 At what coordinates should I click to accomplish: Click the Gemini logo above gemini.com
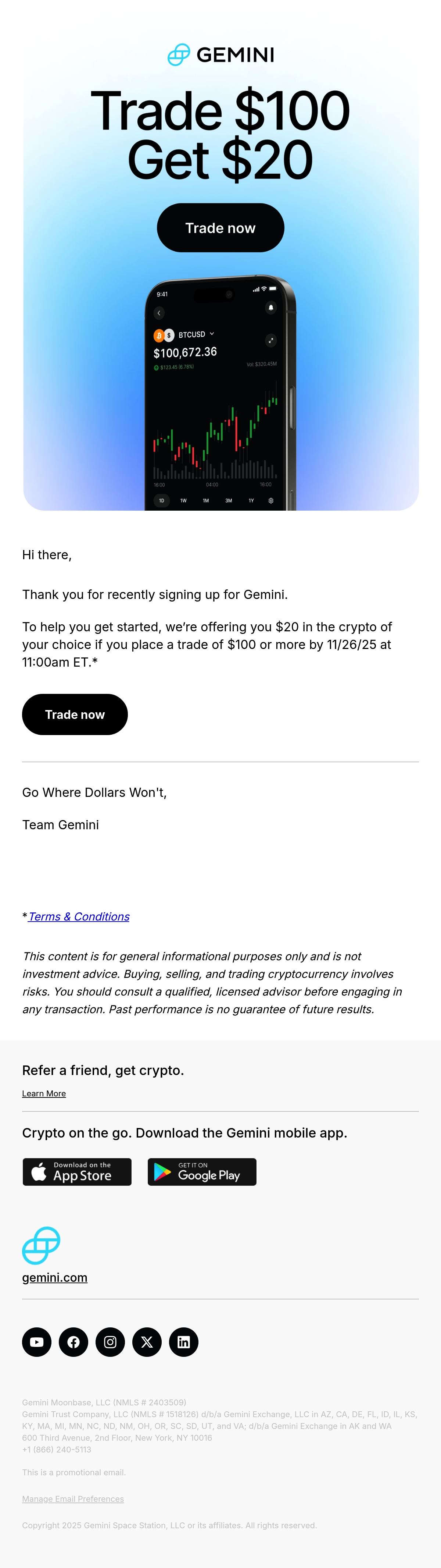[x=41, y=1245]
